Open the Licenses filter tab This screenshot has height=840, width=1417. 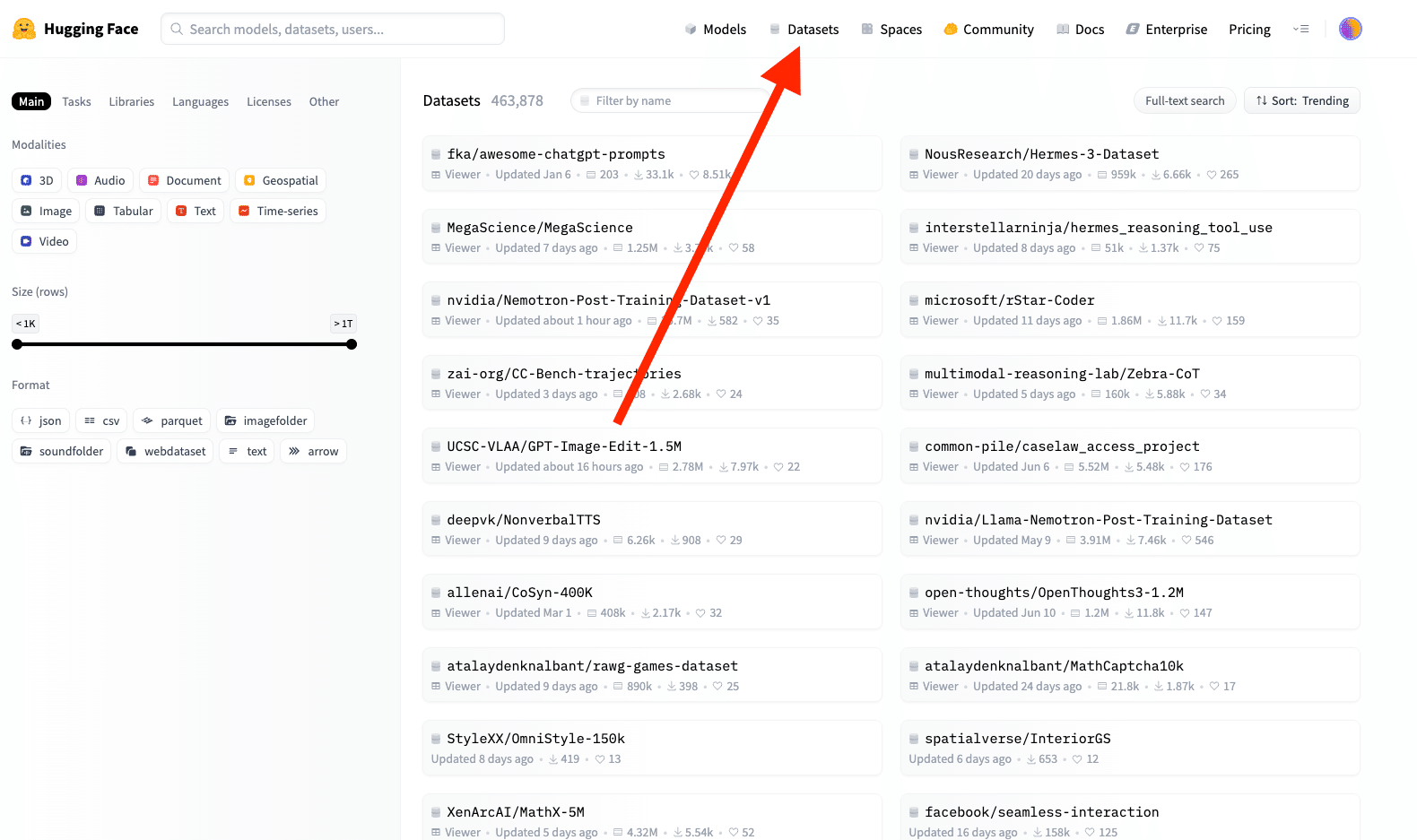pos(268,101)
